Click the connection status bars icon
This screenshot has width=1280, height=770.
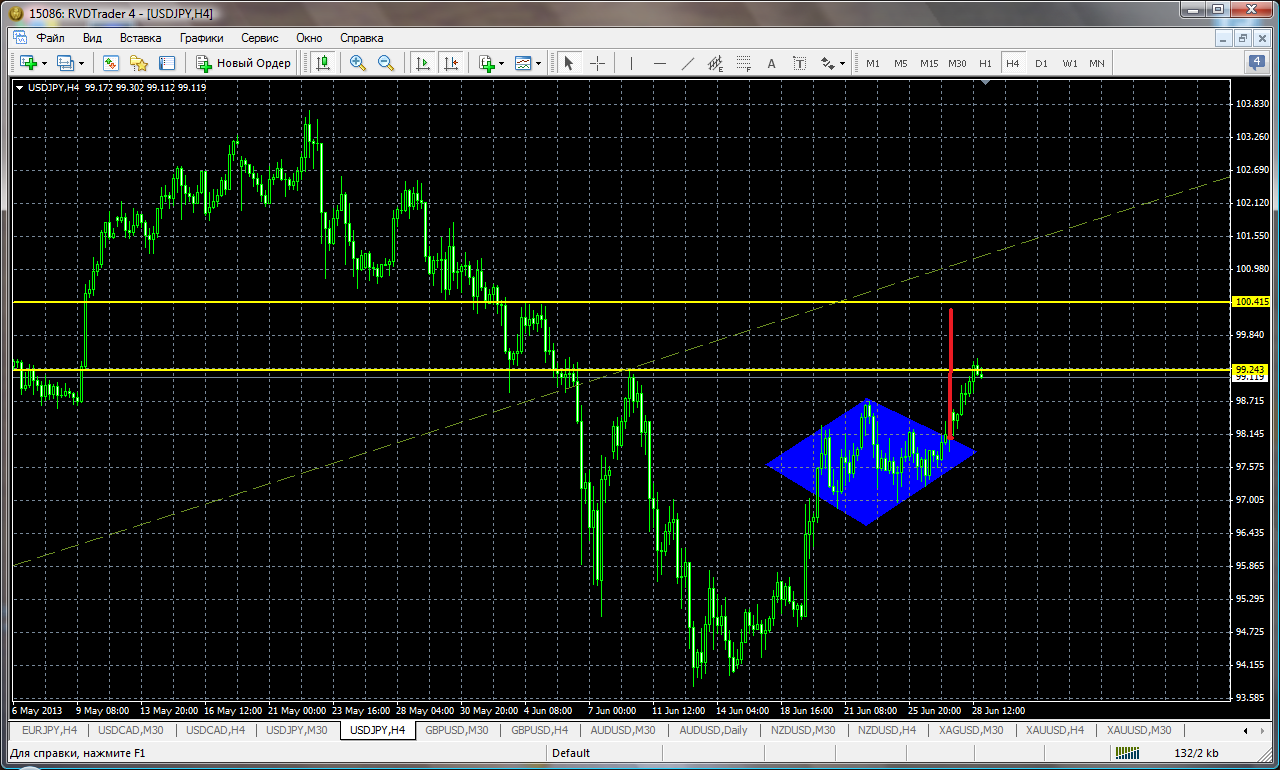click(1127, 753)
